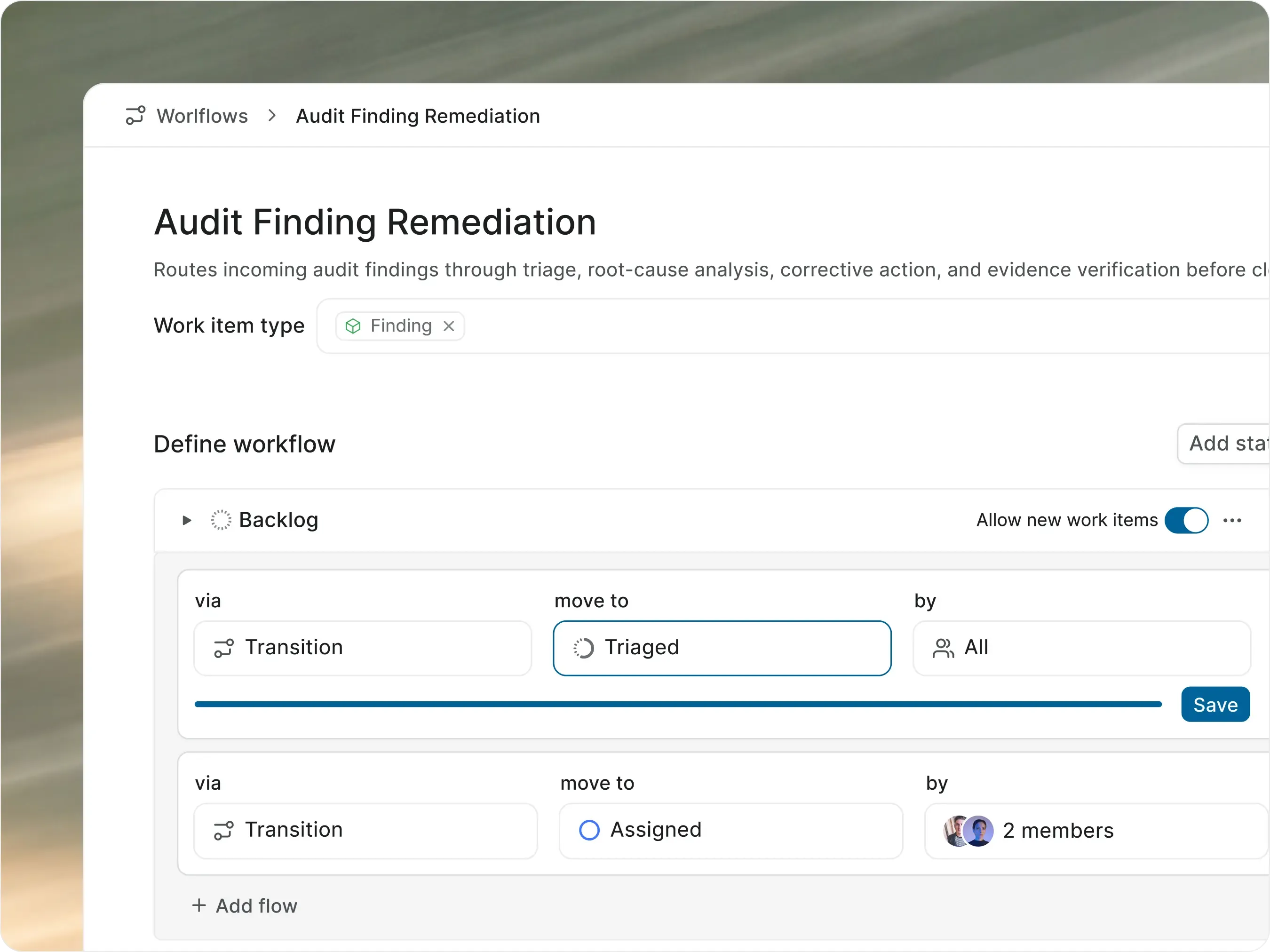Click the Work item type input field
Screen dimensions: 1270x952
(793, 326)
